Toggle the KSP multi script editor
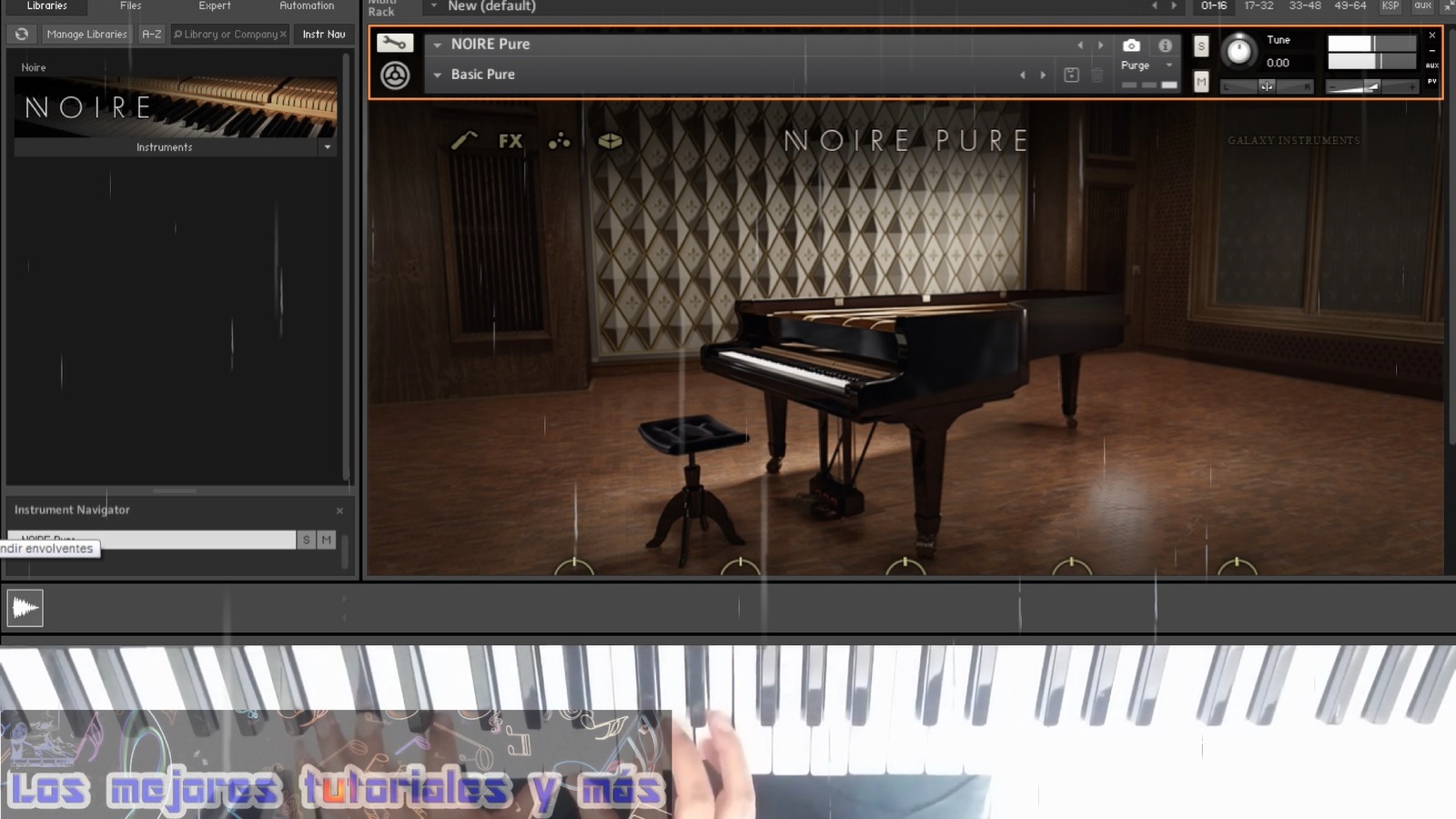 [x=1390, y=6]
